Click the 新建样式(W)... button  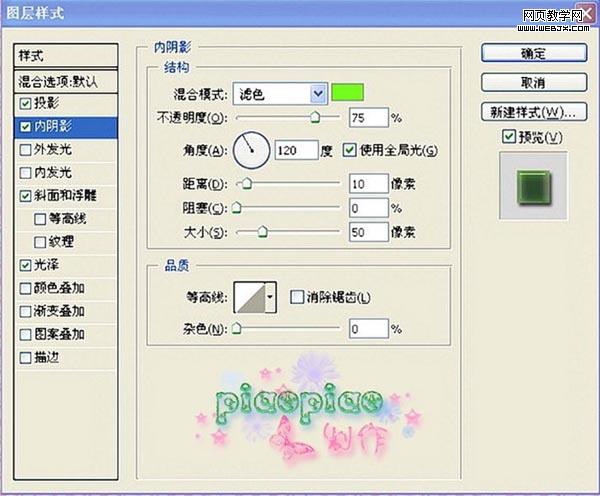point(534,112)
